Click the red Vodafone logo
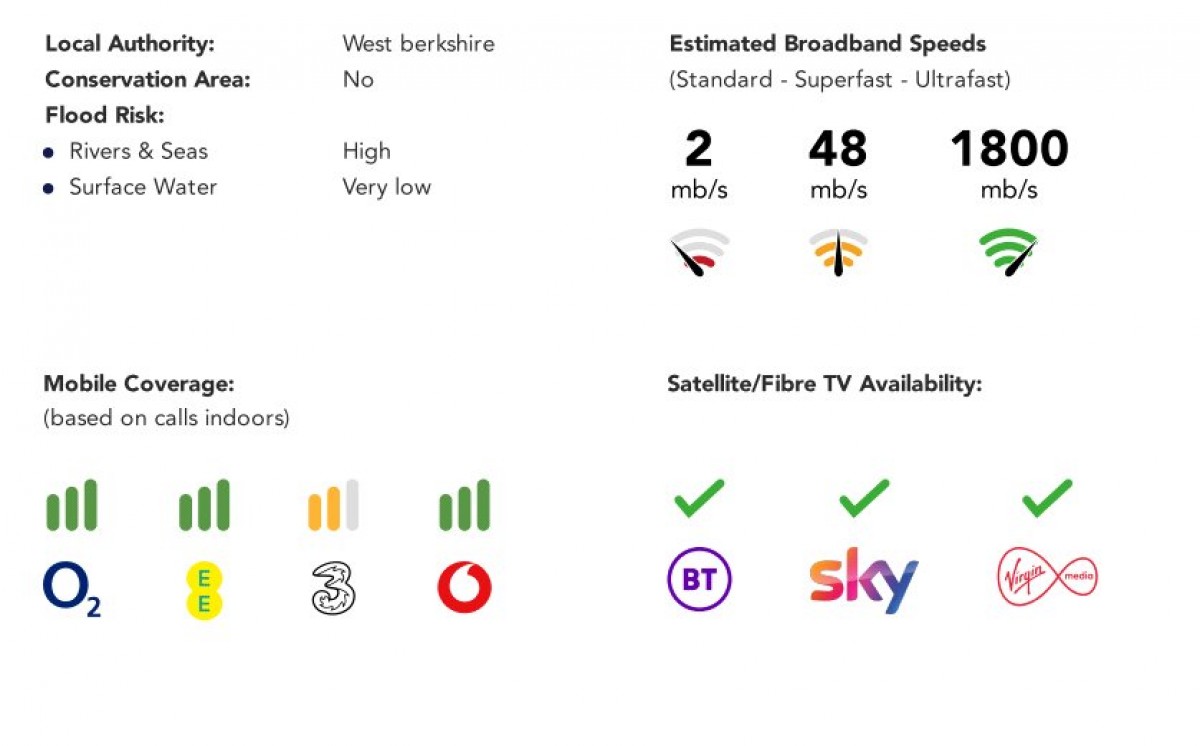This screenshot has height=746, width=1200. (464, 588)
